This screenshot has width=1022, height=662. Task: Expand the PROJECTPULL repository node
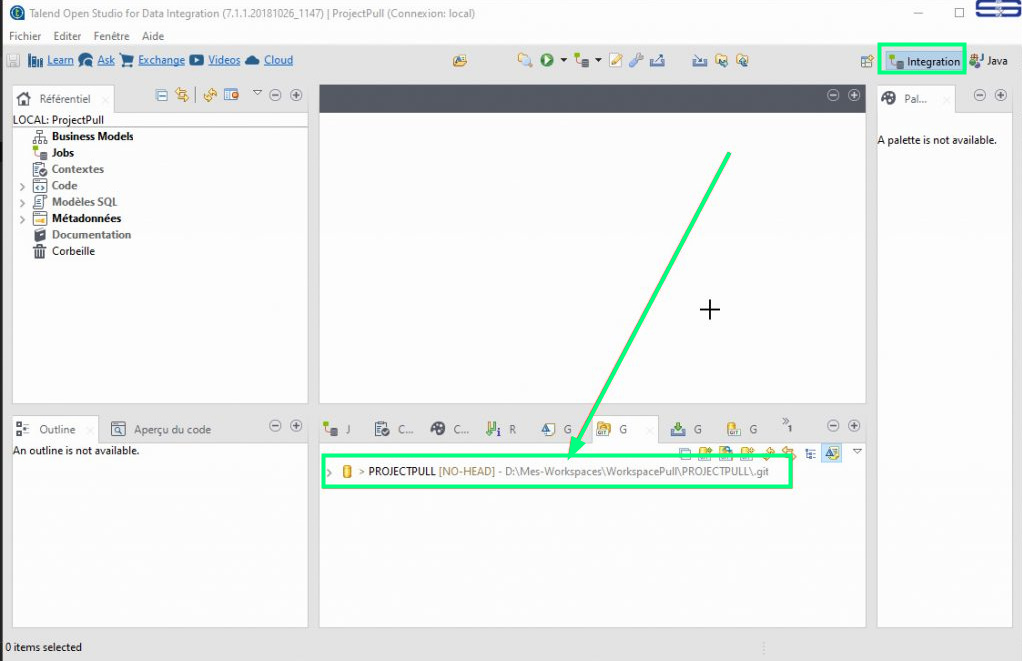tap(329, 472)
